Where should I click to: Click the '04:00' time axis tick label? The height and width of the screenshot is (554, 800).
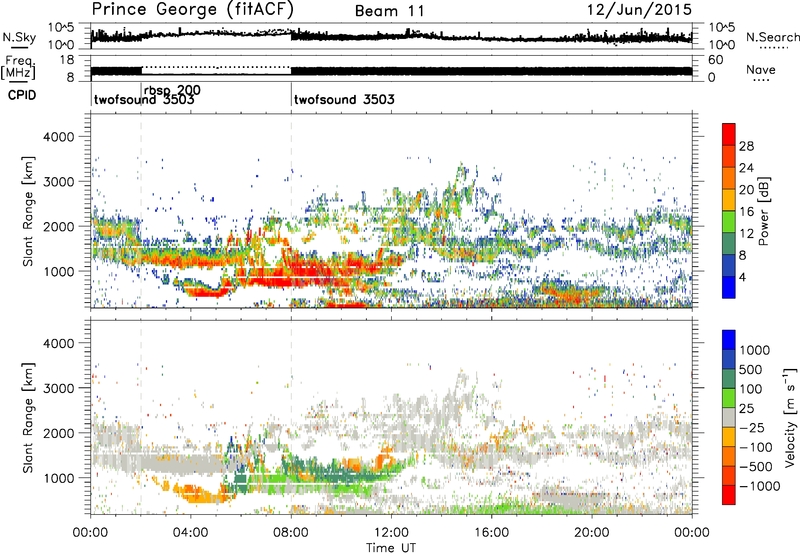(x=191, y=533)
